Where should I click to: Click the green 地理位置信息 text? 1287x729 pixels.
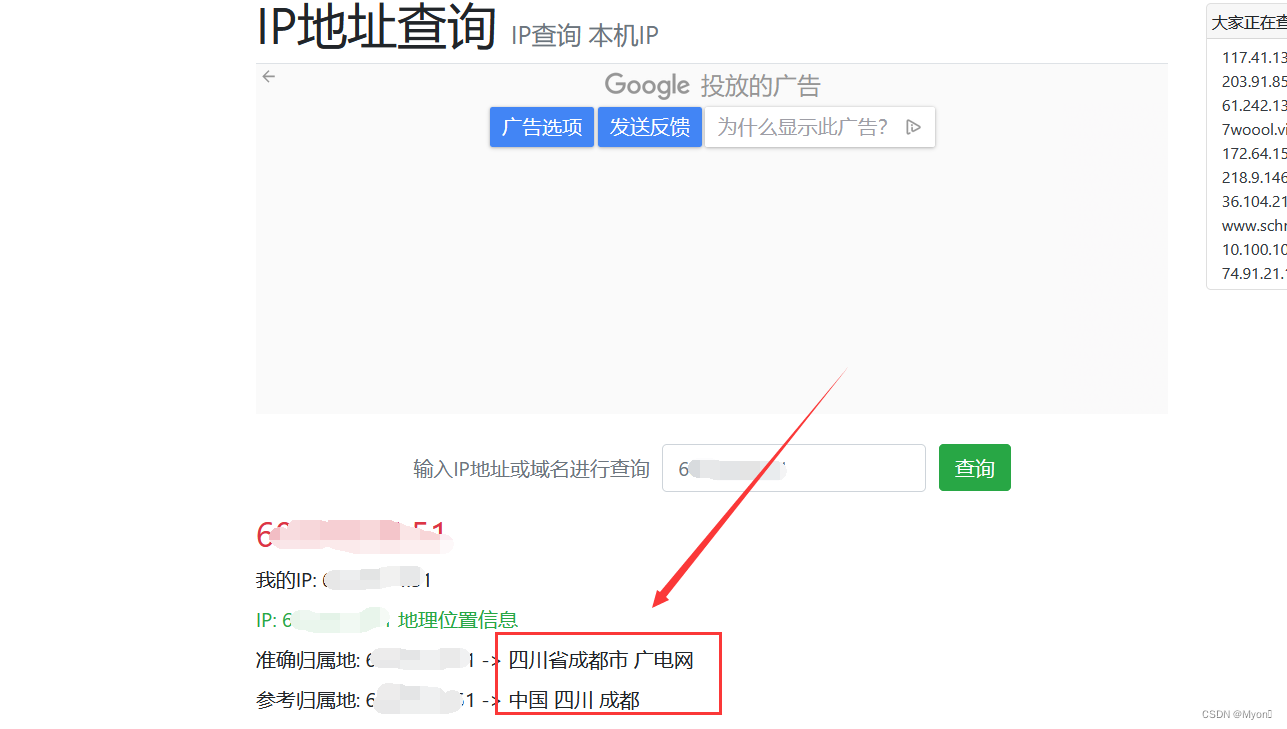click(x=458, y=620)
